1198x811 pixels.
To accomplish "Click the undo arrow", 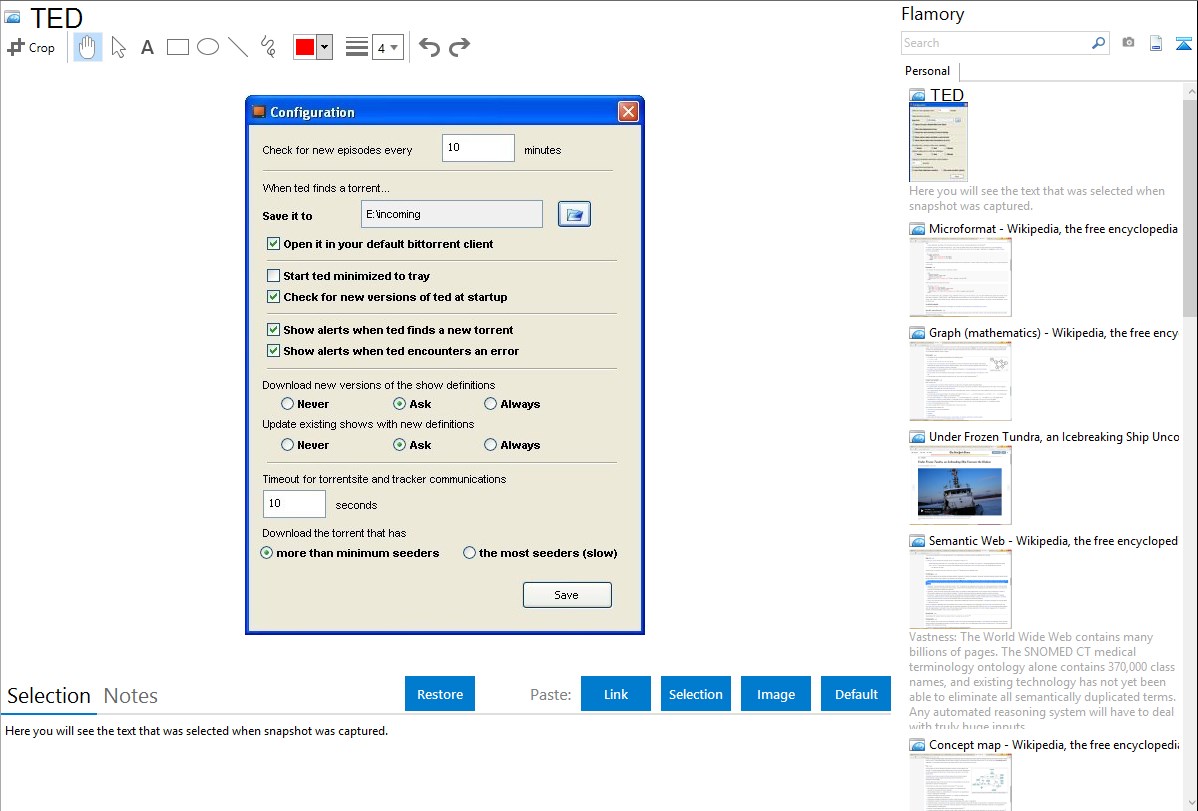I will [429, 47].
